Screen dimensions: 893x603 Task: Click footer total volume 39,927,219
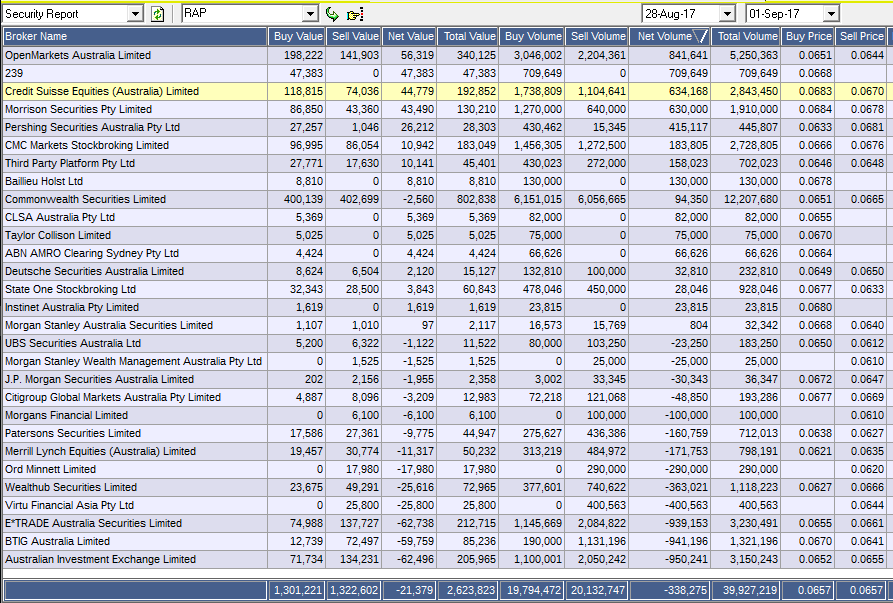(750, 590)
